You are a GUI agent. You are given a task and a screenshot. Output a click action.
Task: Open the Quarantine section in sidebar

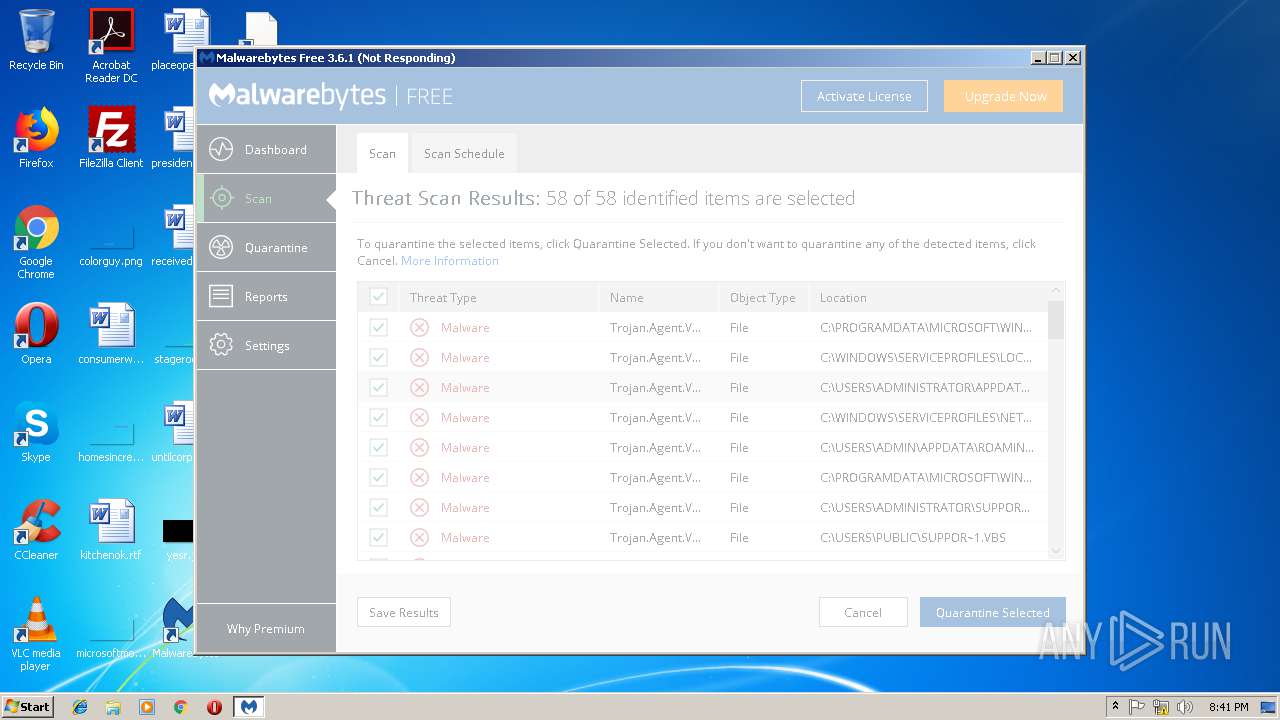(x=266, y=248)
